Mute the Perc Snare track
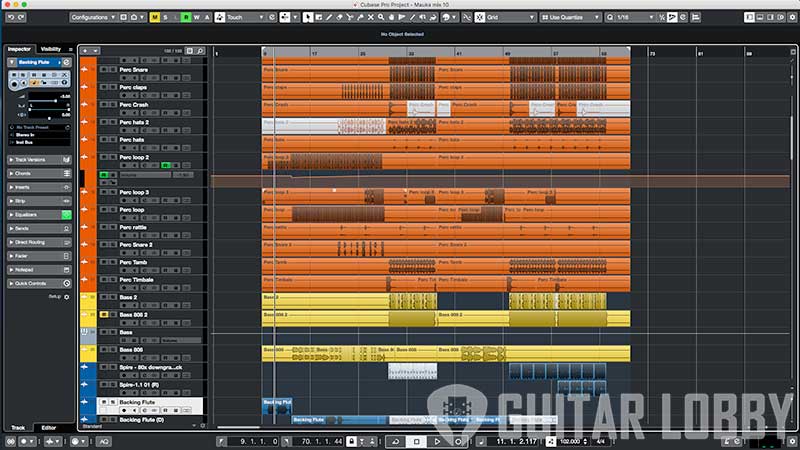800x450 pixels. (x=104, y=69)
